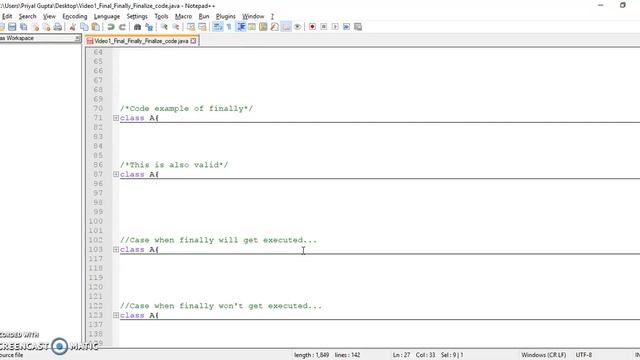Expand the folded class at line 71
640x360 pixels.
(x=116, y=118)
